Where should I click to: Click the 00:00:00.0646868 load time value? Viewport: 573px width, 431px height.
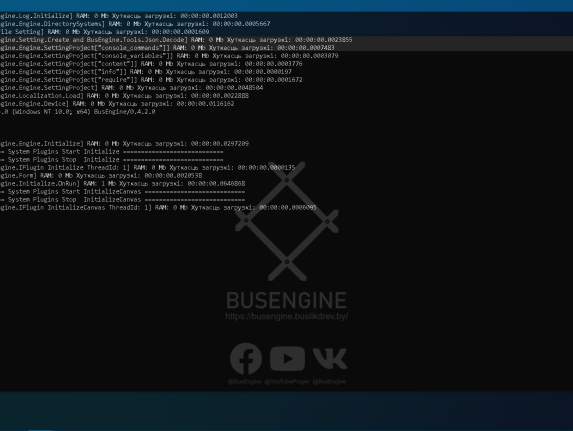[x=216, y=184]
